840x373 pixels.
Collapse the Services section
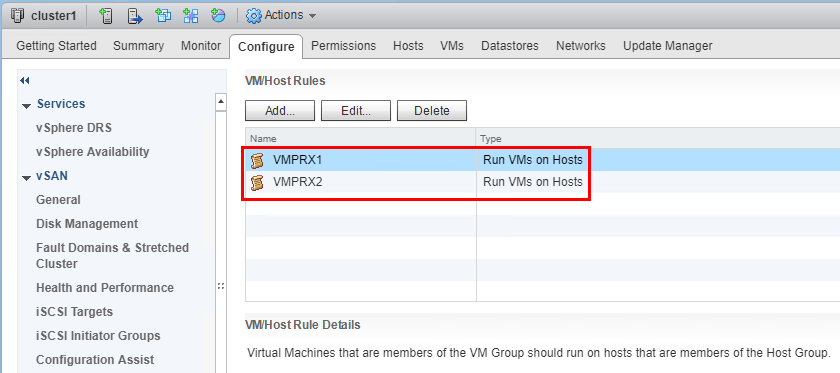pyautogui.click(x=26, y=106)
